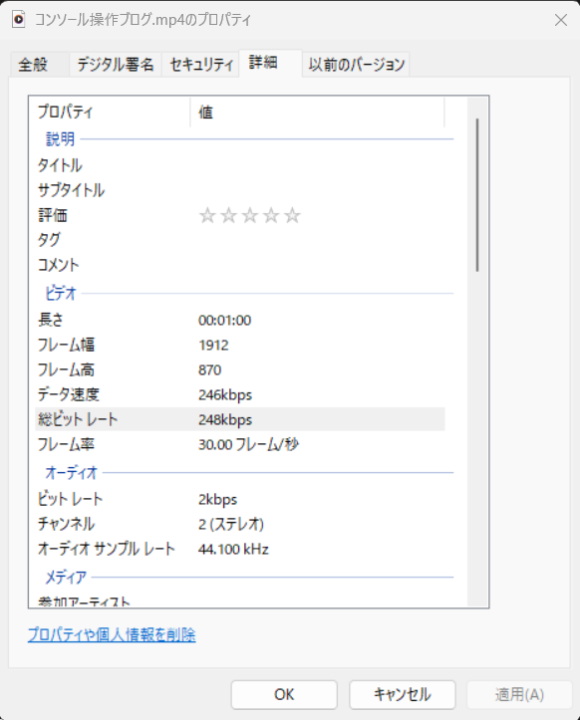The height and width of the screenshot is (720, 580).
Task: Click the 評価 property label
Action: click(x=53, y=215)
